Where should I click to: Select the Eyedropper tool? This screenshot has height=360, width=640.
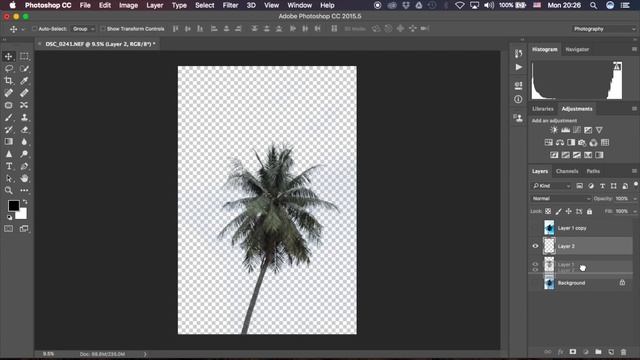(x=24, y=81)
